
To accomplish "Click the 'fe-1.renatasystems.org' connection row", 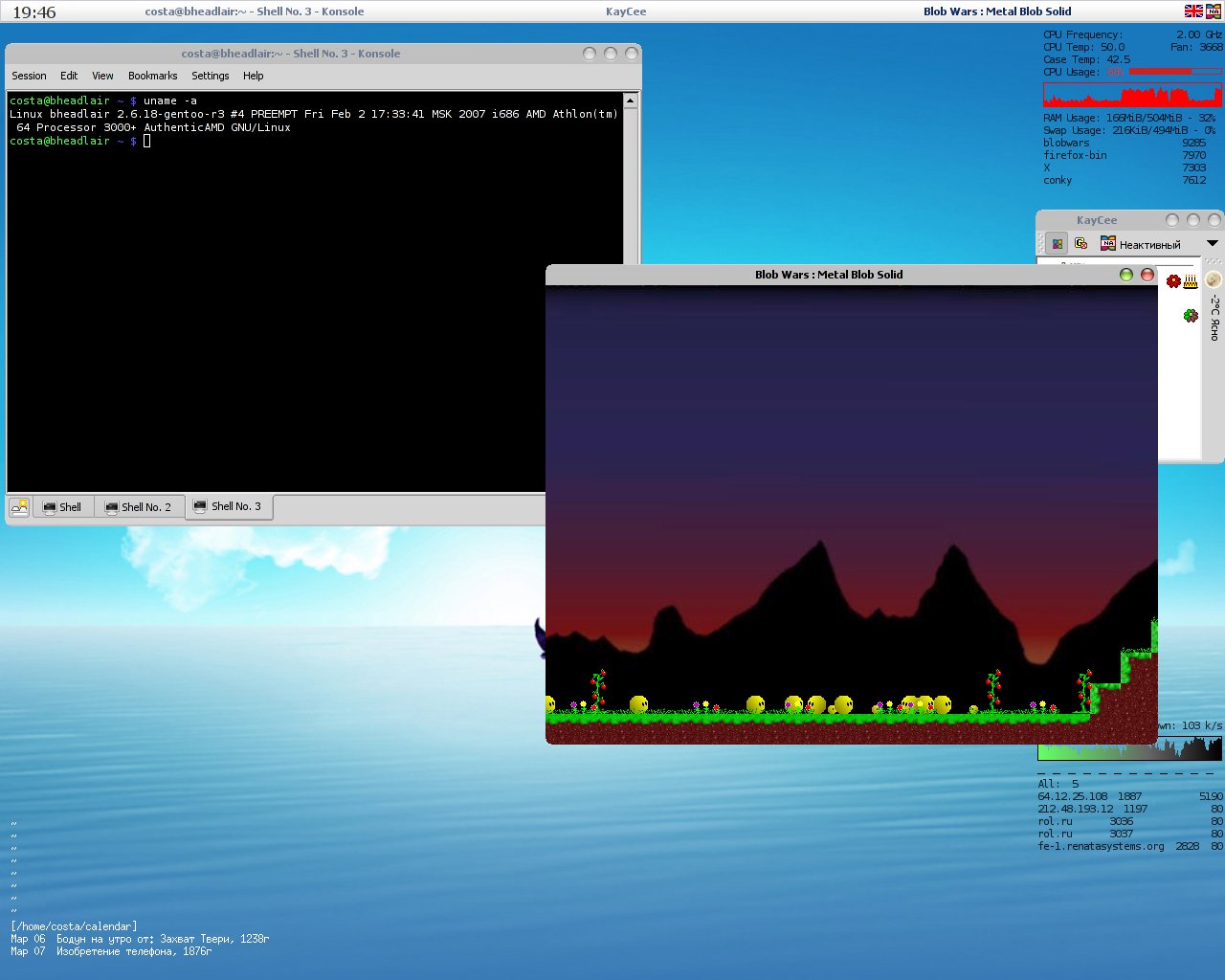I will [x=1130, y=846].
